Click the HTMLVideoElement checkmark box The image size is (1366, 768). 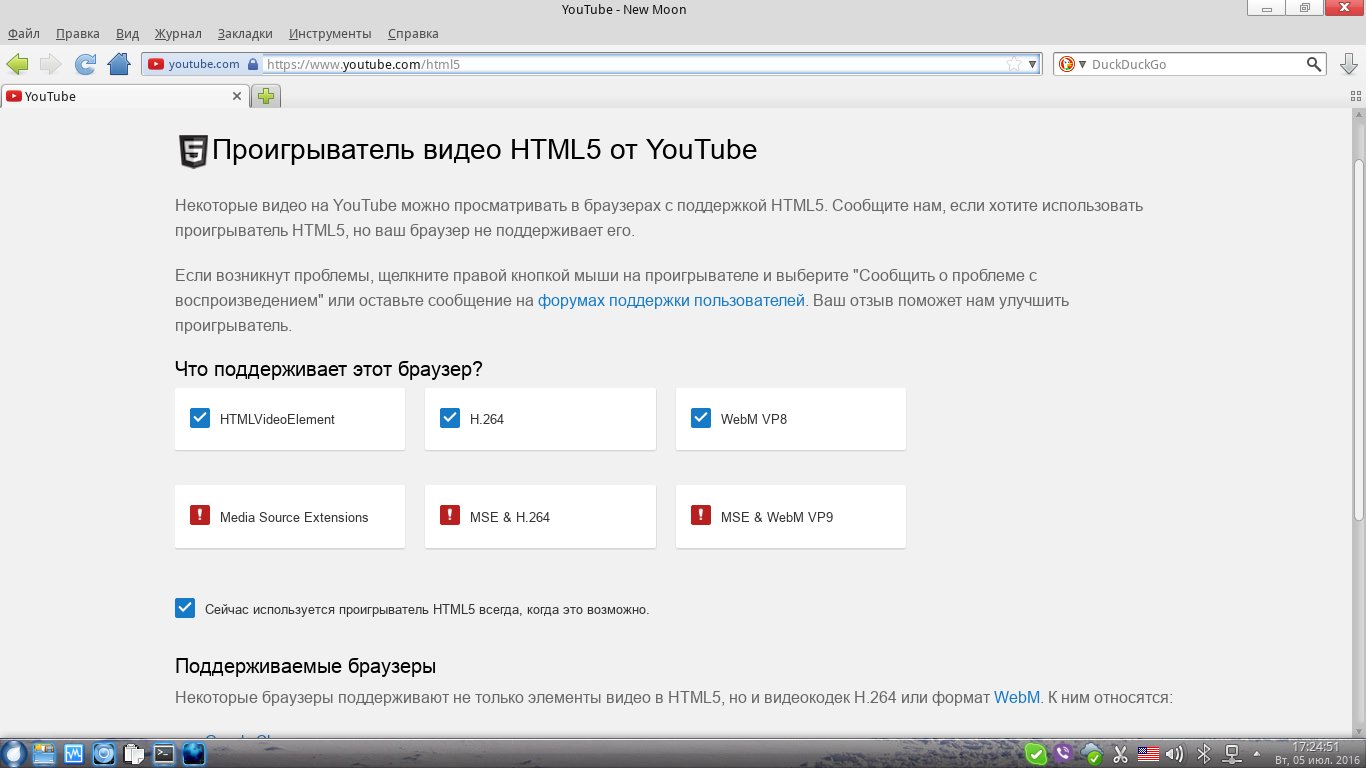(x=199, y=418)
